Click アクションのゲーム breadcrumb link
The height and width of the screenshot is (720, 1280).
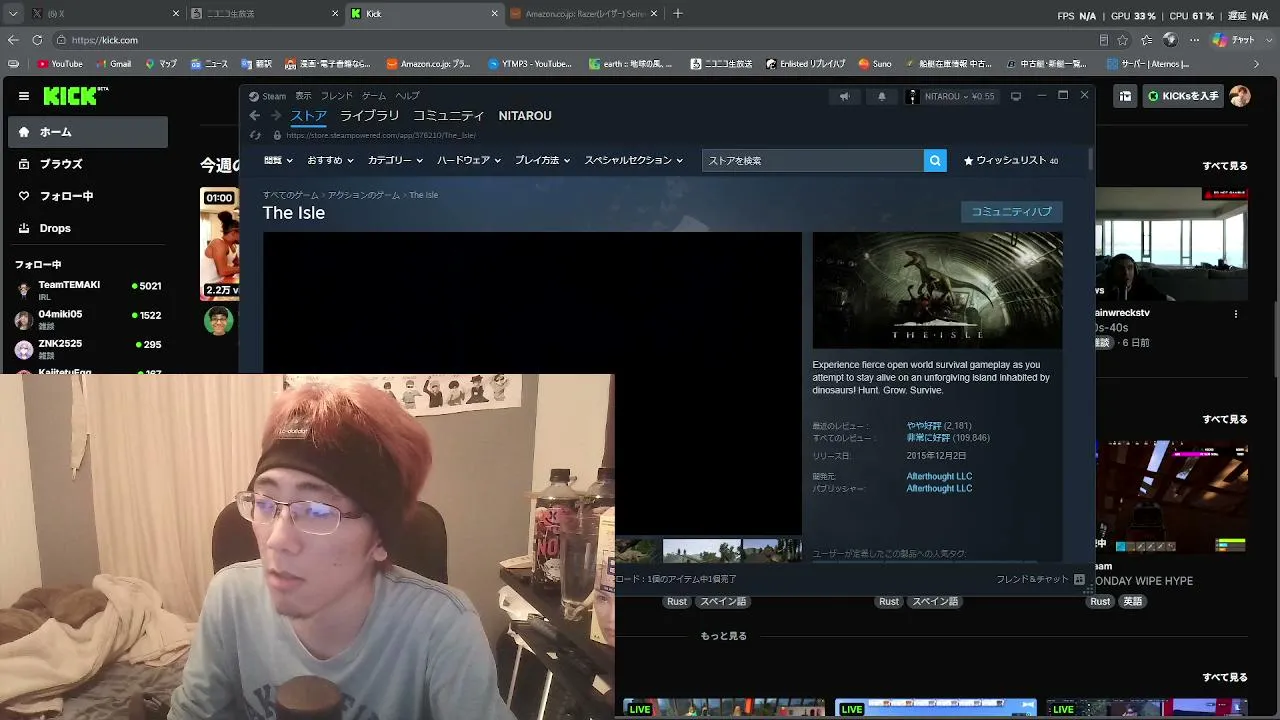[363, 195]
